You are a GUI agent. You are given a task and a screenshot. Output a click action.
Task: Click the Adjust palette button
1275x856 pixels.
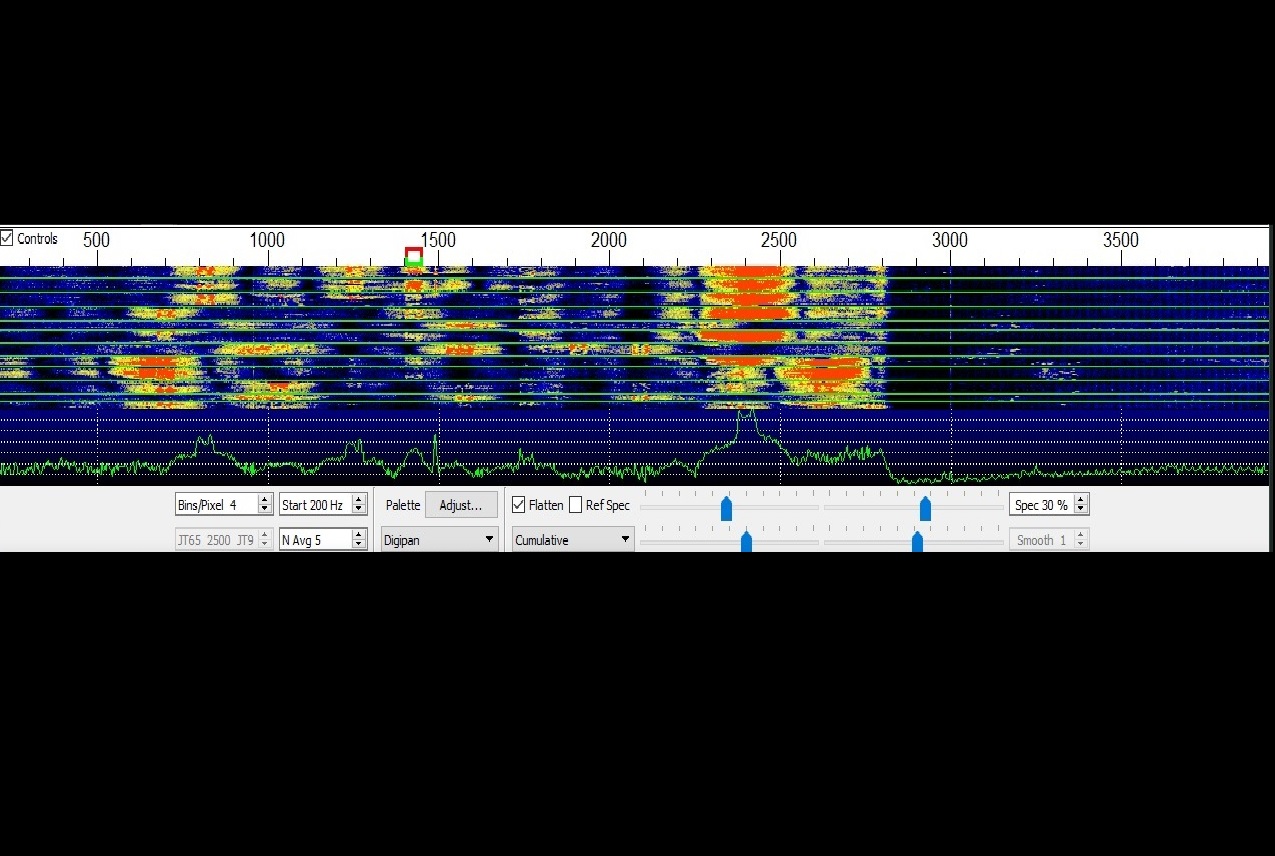click(x=461, y=505)
